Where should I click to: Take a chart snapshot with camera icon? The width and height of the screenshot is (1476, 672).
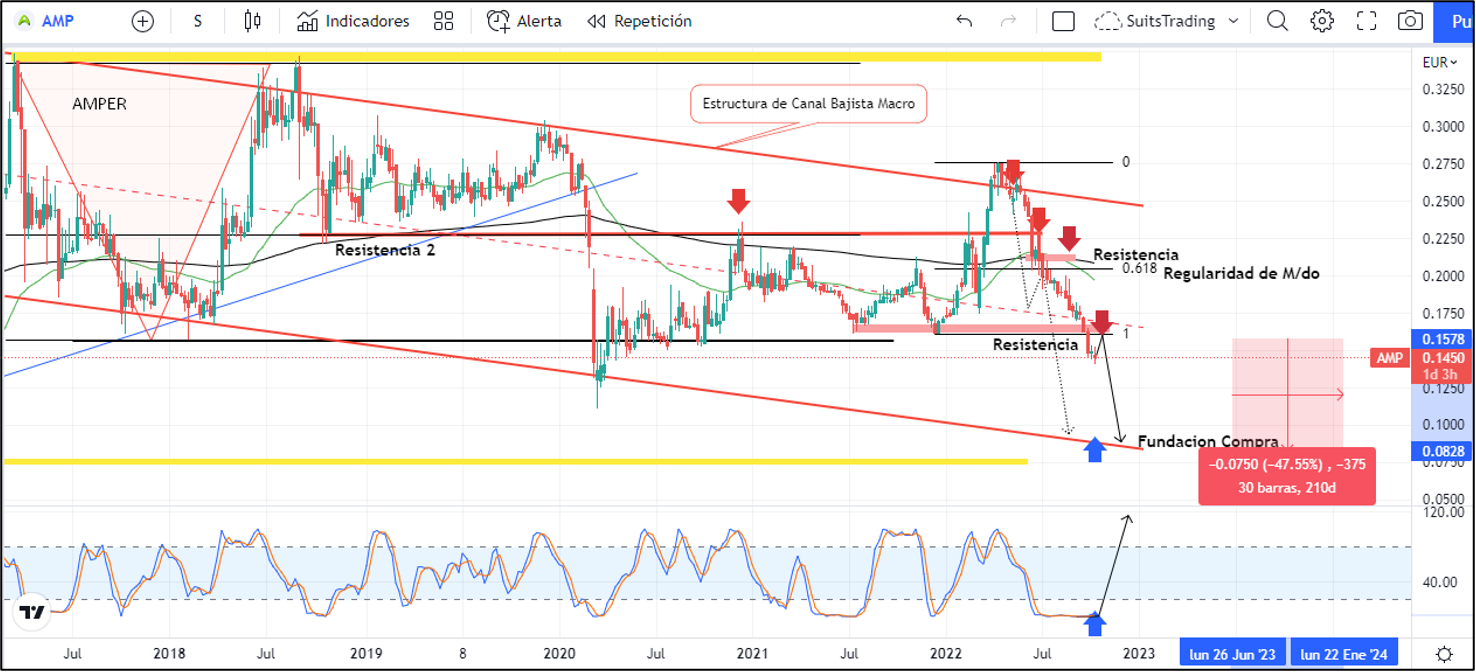(x=1410, y=21)
